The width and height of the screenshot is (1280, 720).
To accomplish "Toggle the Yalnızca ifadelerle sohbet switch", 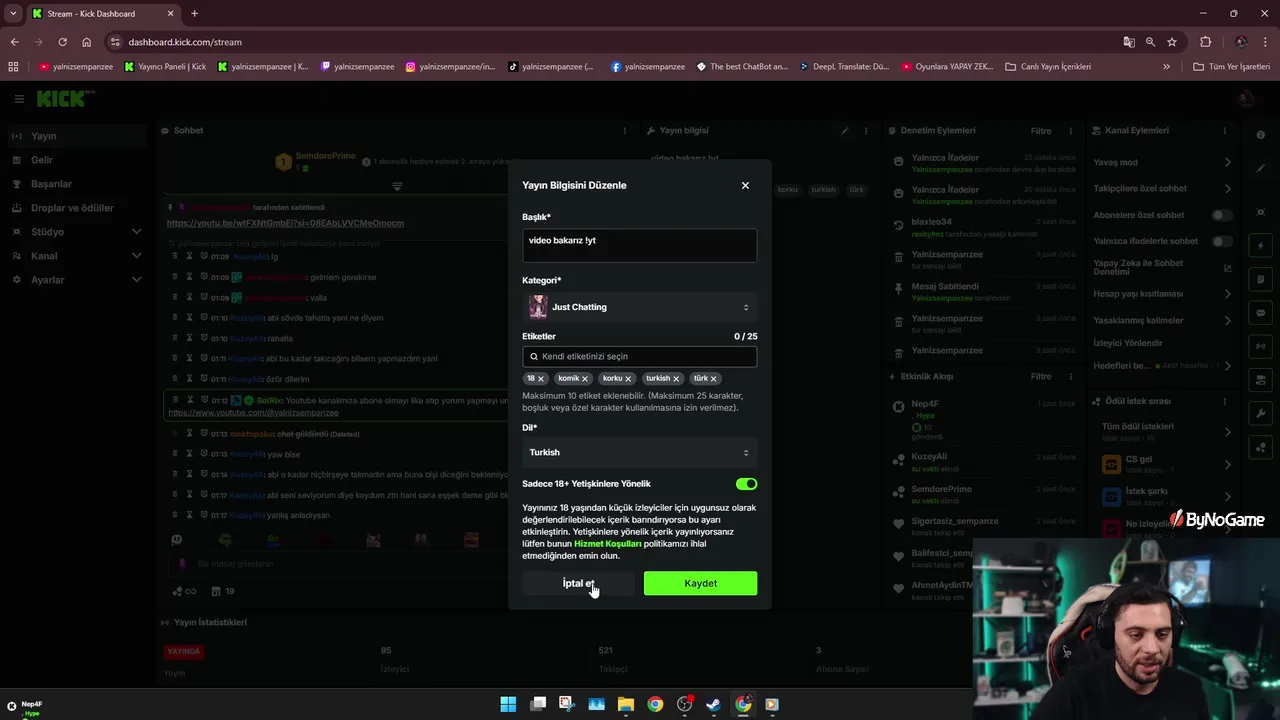I will click(x=1221, y=241).
